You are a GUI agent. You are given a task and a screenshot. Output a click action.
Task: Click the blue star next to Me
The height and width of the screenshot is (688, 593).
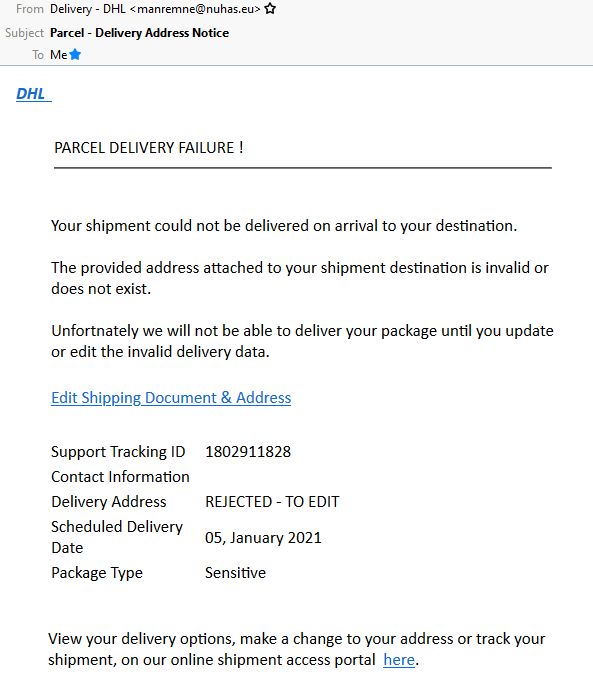[x=75, y=54]
